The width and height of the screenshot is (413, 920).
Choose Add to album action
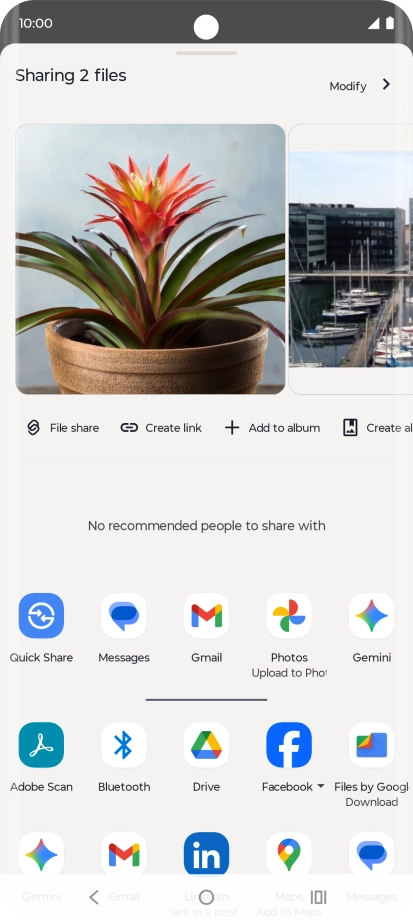click(272, 428)
